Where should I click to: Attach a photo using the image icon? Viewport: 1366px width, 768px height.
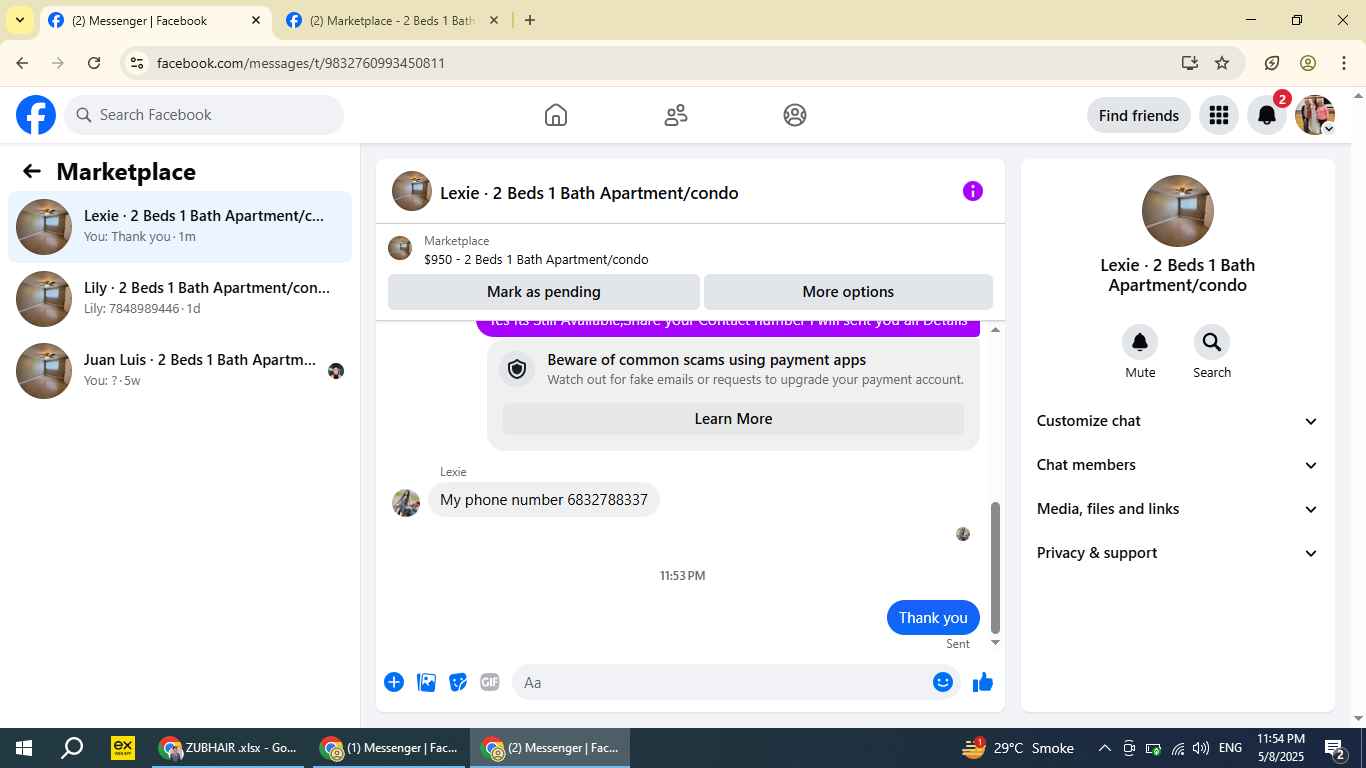427,682
